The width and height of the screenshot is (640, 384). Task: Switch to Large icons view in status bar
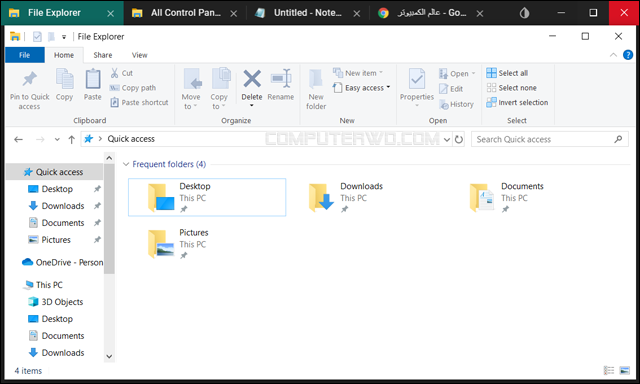[624, 370]
